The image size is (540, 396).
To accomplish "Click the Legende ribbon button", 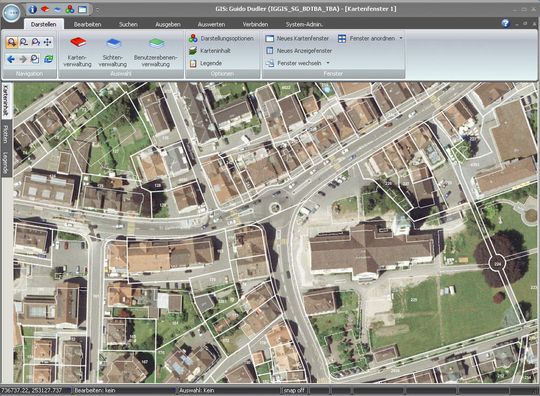I will (x=206, y=63).
